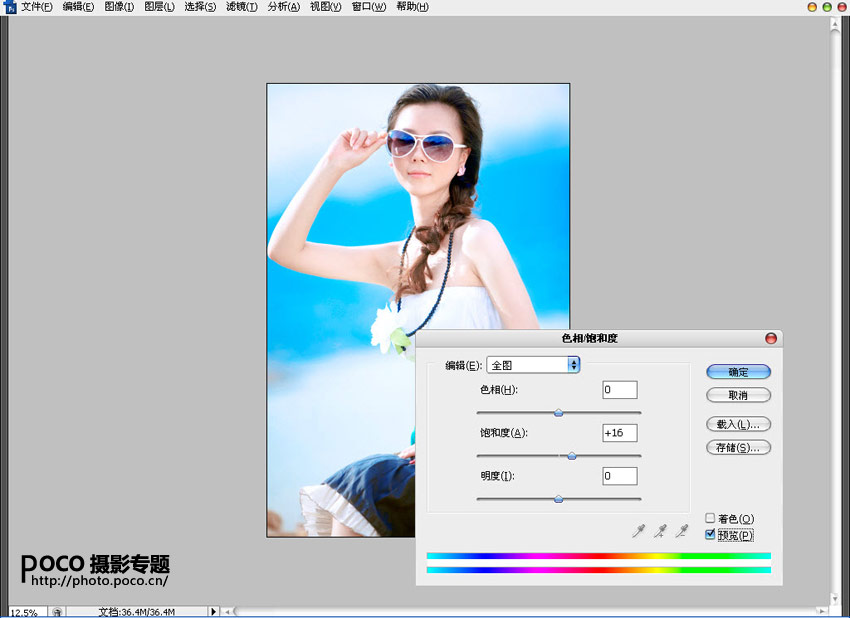Select the add-to-sample eyedropper (plus)
Screen dimensions: 850x618
point(660,531)
